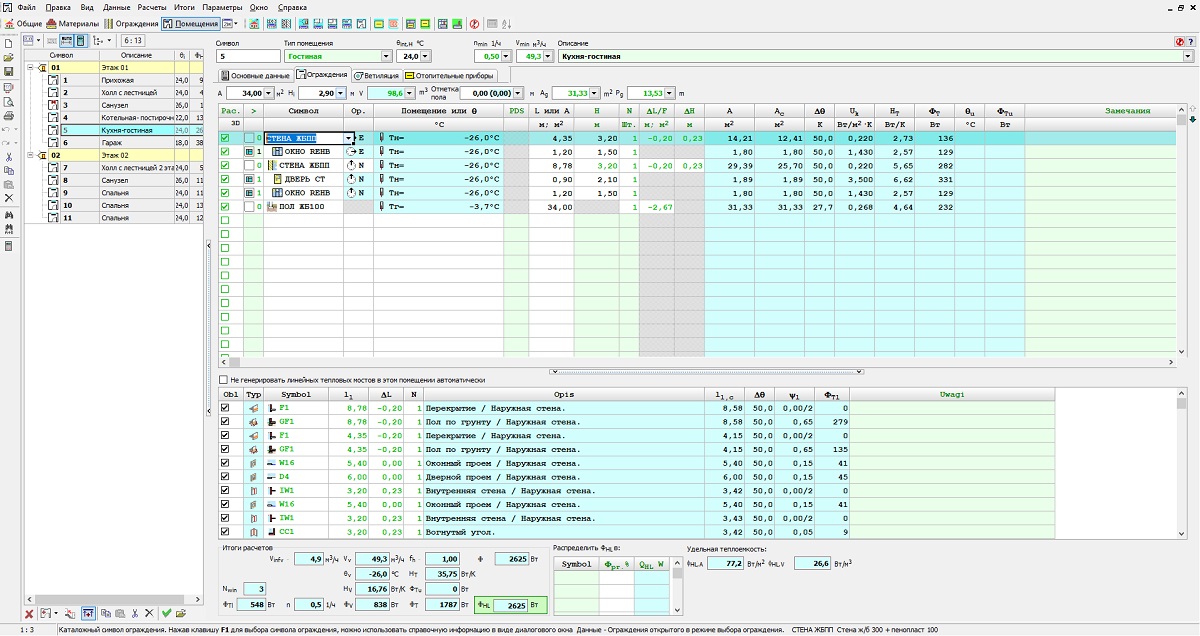The width and height of the screenshot is (1200, 636).
Task: Click the green checkmark icon below room tree
Action: pyautogui.click(x=167, y=613)
